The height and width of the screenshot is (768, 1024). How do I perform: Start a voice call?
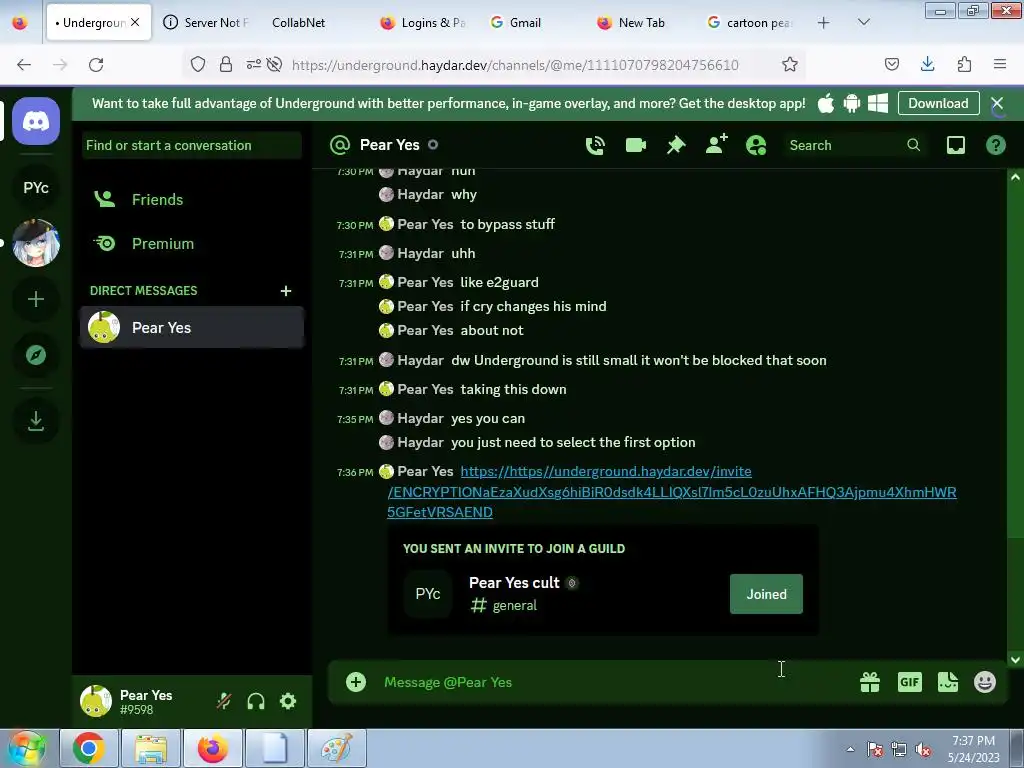coord(595,145)
